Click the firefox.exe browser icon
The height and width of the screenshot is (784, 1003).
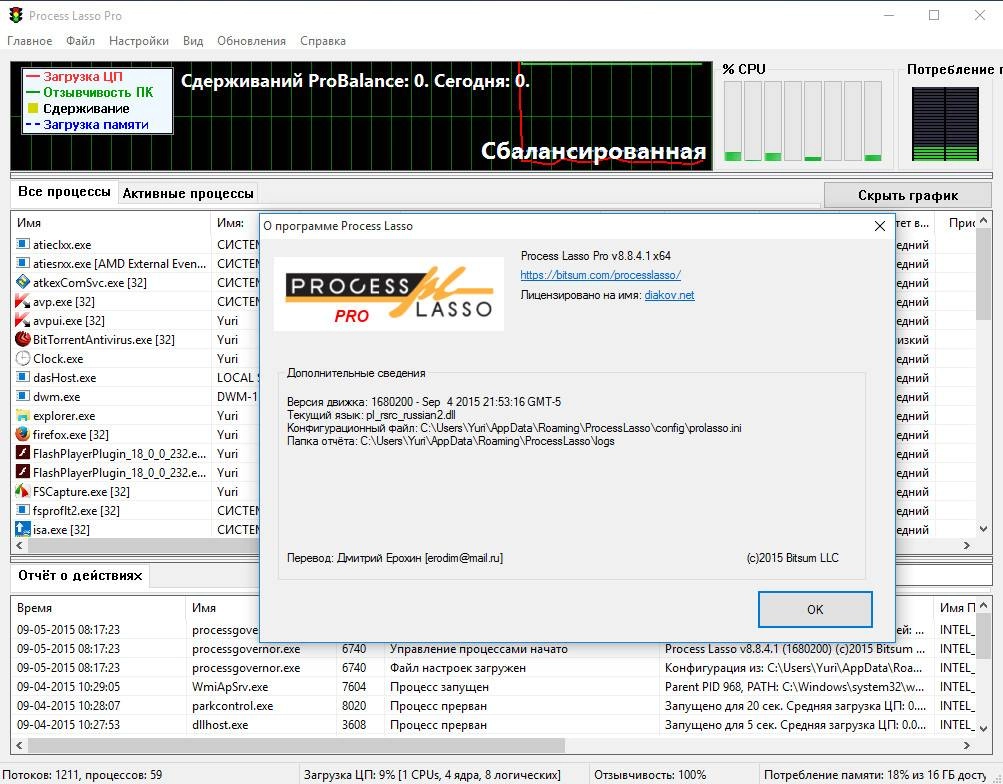[22, 434]
